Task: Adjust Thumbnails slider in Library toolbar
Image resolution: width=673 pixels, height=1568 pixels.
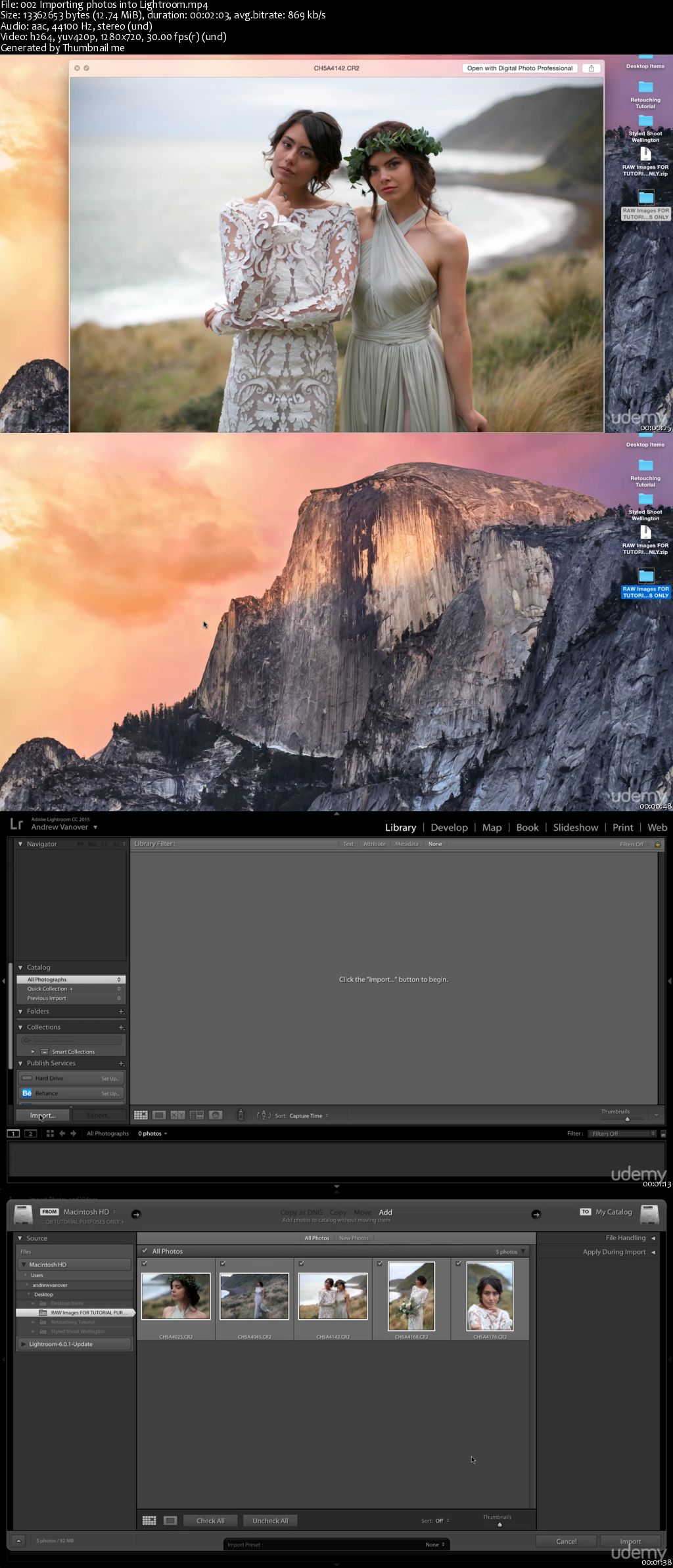Action: coord(627,1119)
